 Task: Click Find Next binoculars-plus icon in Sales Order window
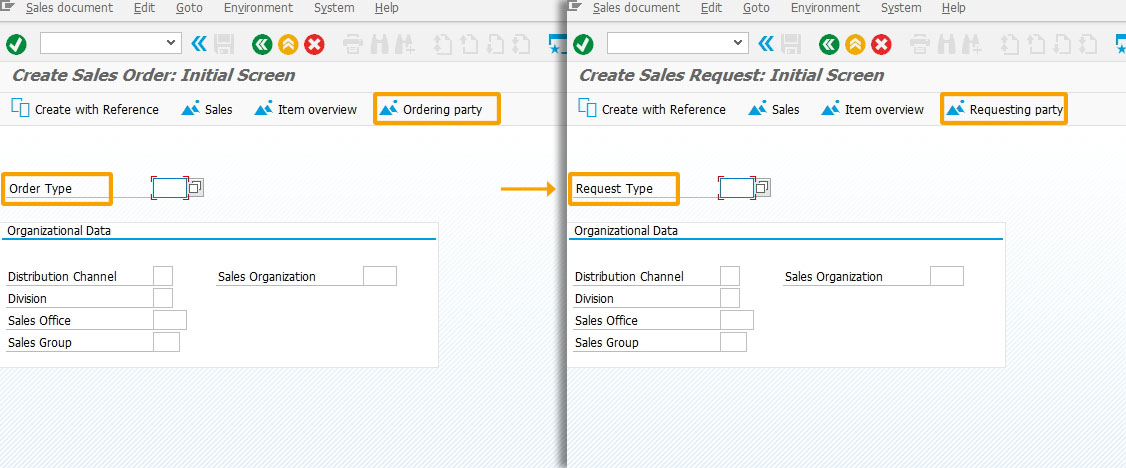click(404, 45)
